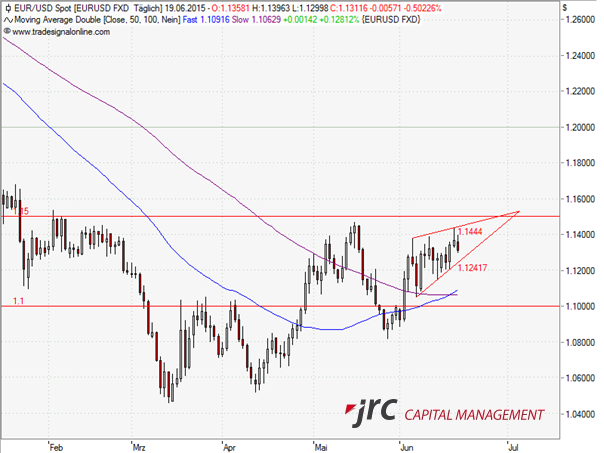The height and width of the screenshot is (453, 604).
Task: Click the Mrz marker on time axis
Action: tap(137, 446)
